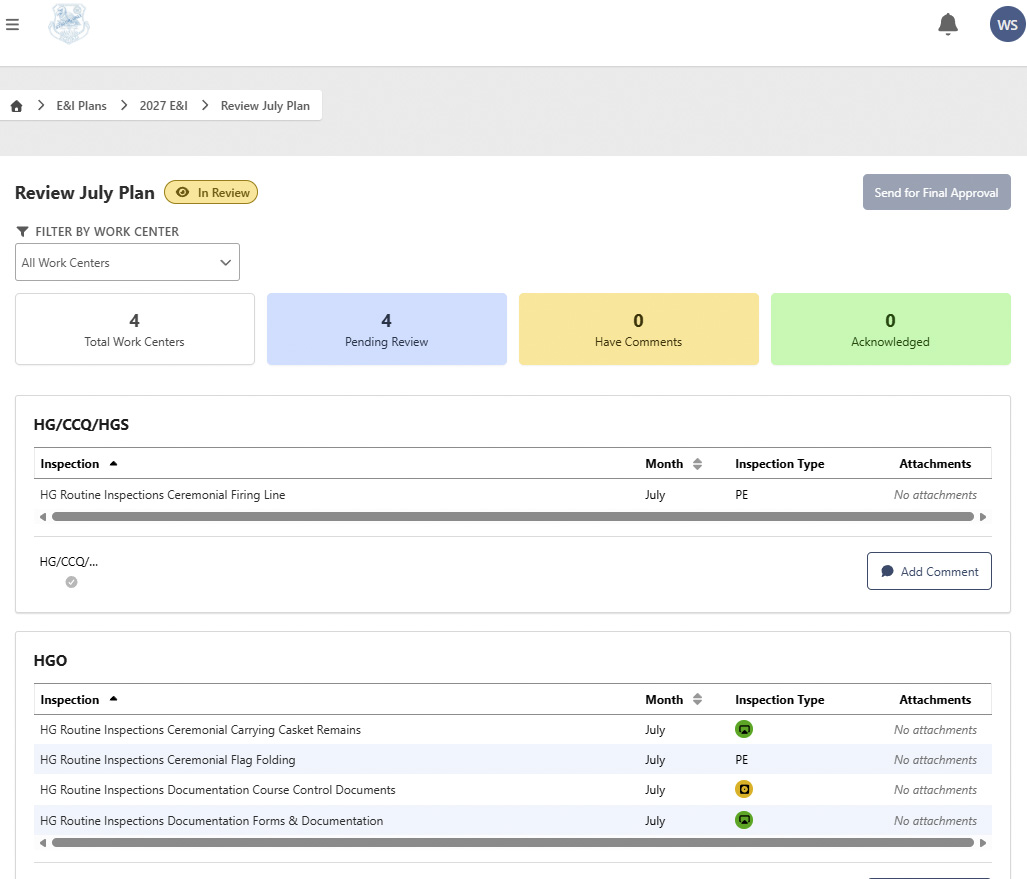Click No attachments in Flag Folding row
1027x879 pixels.
(935, 760)
